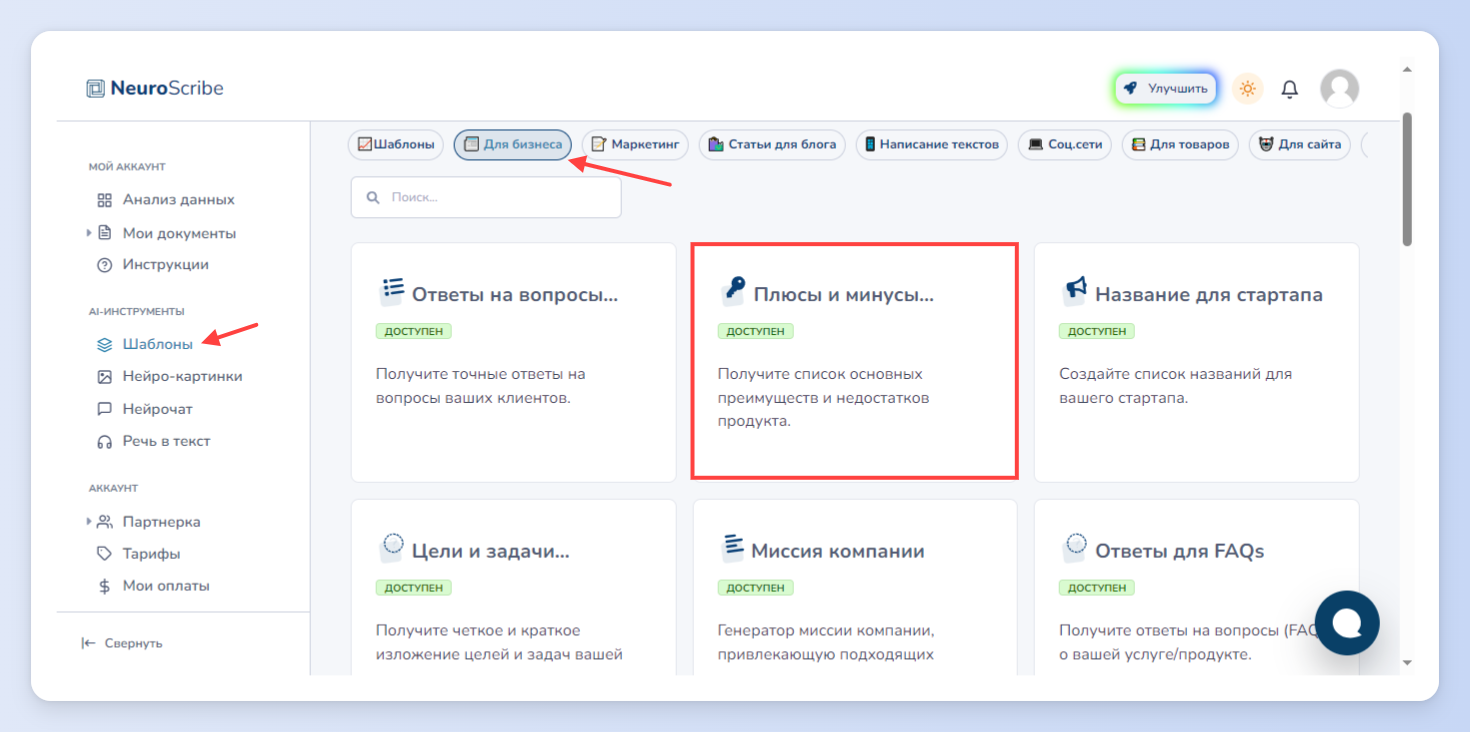Select the Для товаров category tab

[1180, 145]
